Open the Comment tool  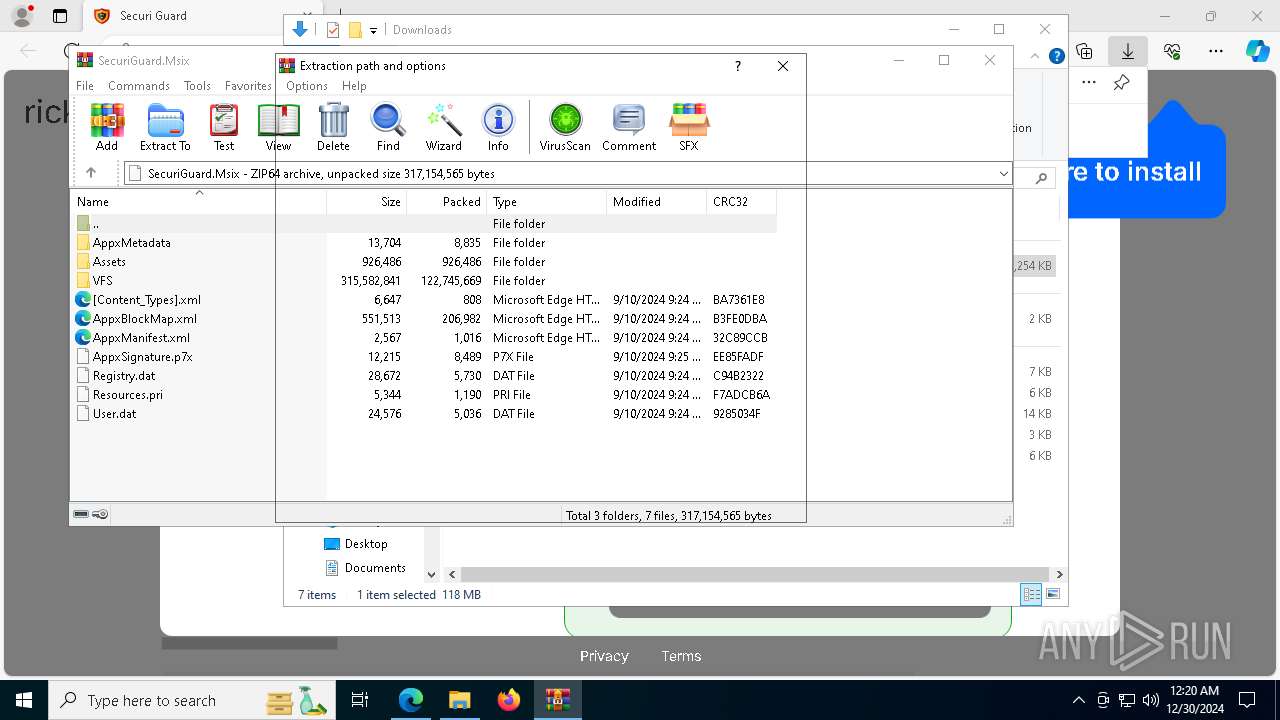629,127
